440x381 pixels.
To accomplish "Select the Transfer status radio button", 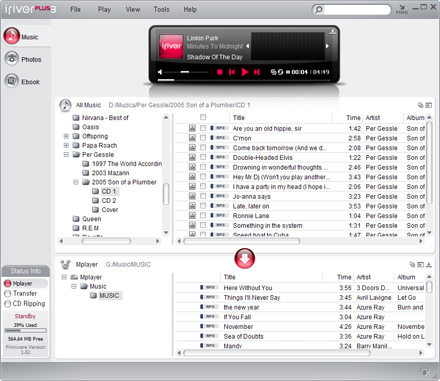I will [x=8, y=294].
